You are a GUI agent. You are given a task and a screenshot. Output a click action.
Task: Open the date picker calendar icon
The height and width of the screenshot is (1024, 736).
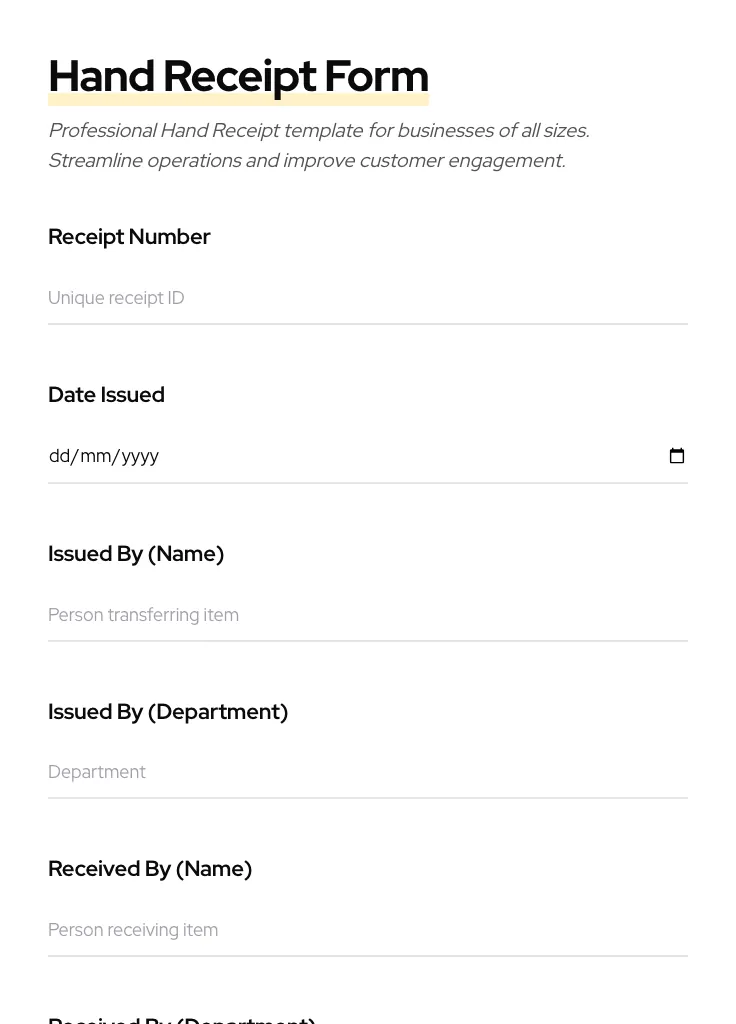677,456
